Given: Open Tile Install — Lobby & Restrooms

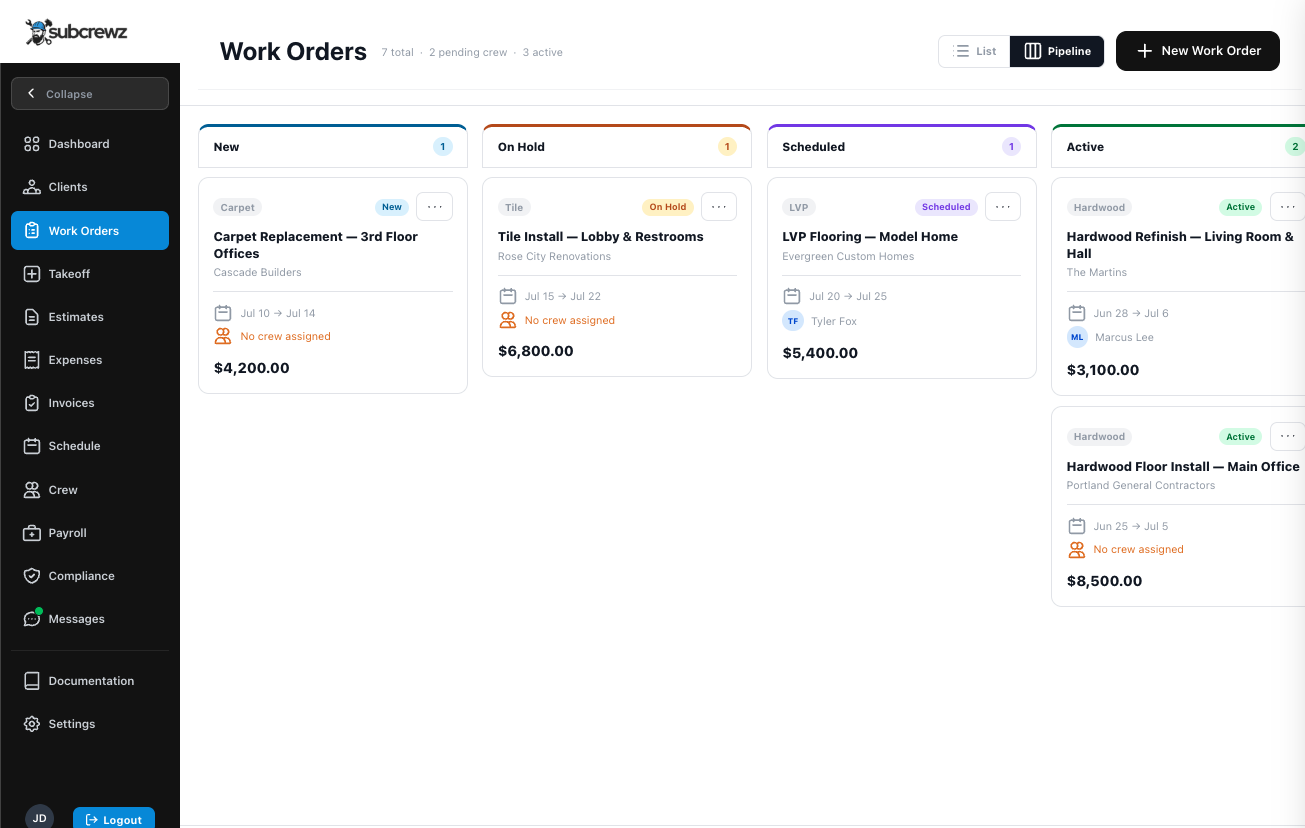Looking at the screenshot, I should (601, 237).
